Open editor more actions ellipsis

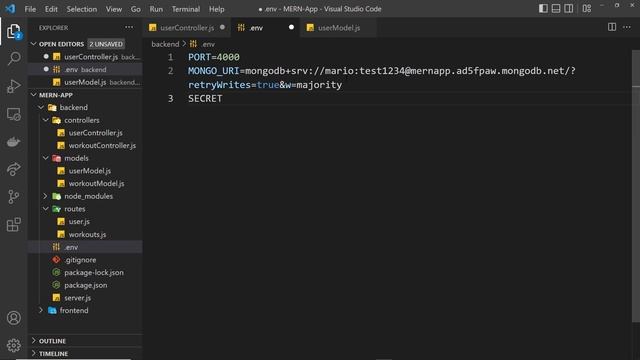click(x=627, y=27)
